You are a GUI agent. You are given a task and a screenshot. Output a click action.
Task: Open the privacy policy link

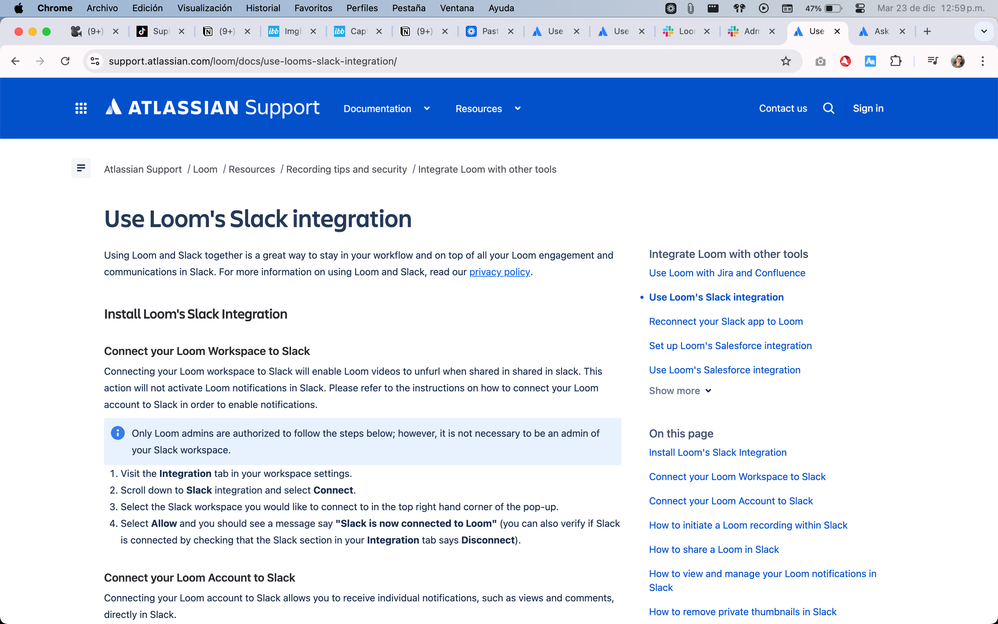pos(500,272)
